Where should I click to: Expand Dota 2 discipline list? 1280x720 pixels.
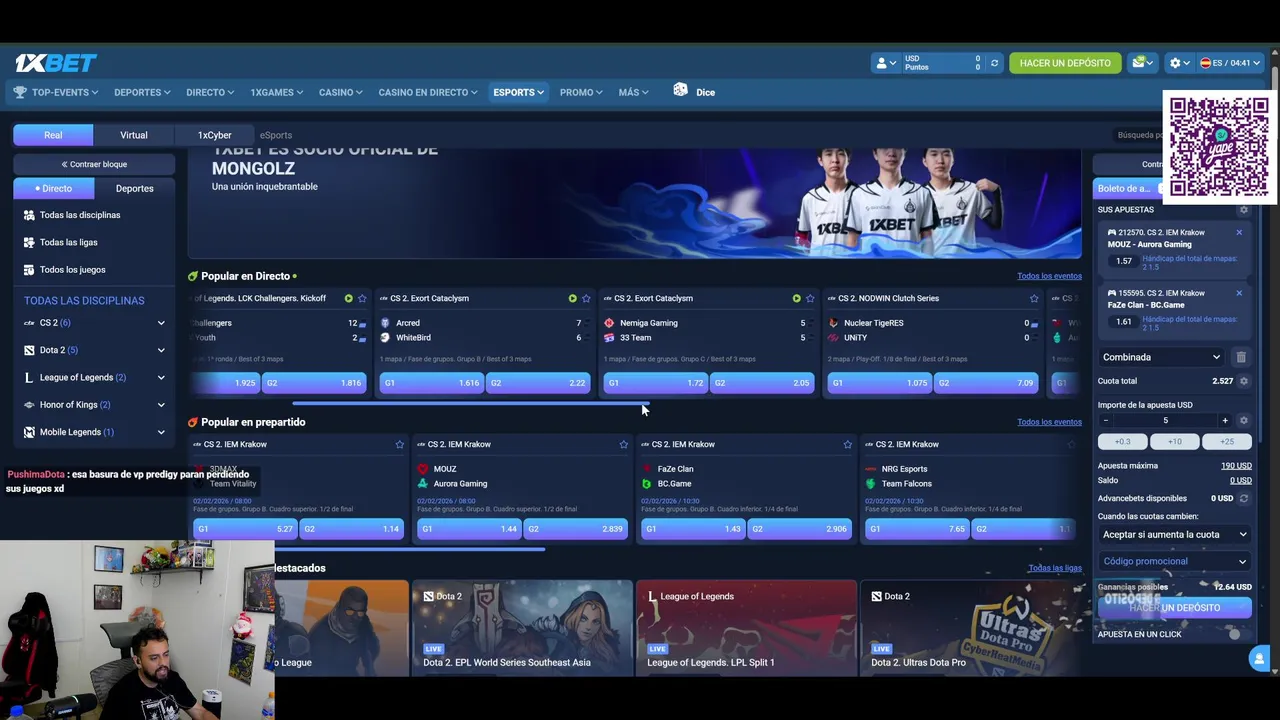click(x=161, y=350)
